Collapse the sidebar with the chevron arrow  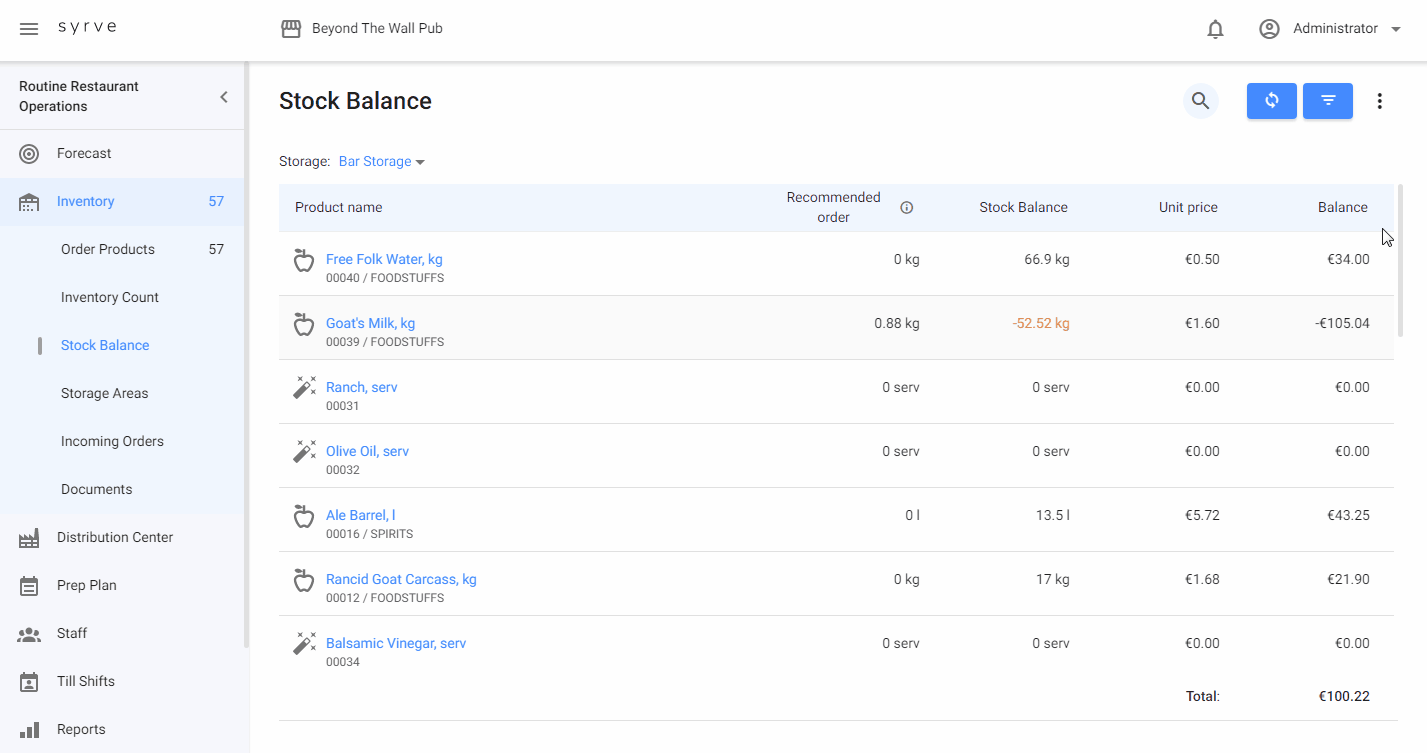[x=224, y=97]
